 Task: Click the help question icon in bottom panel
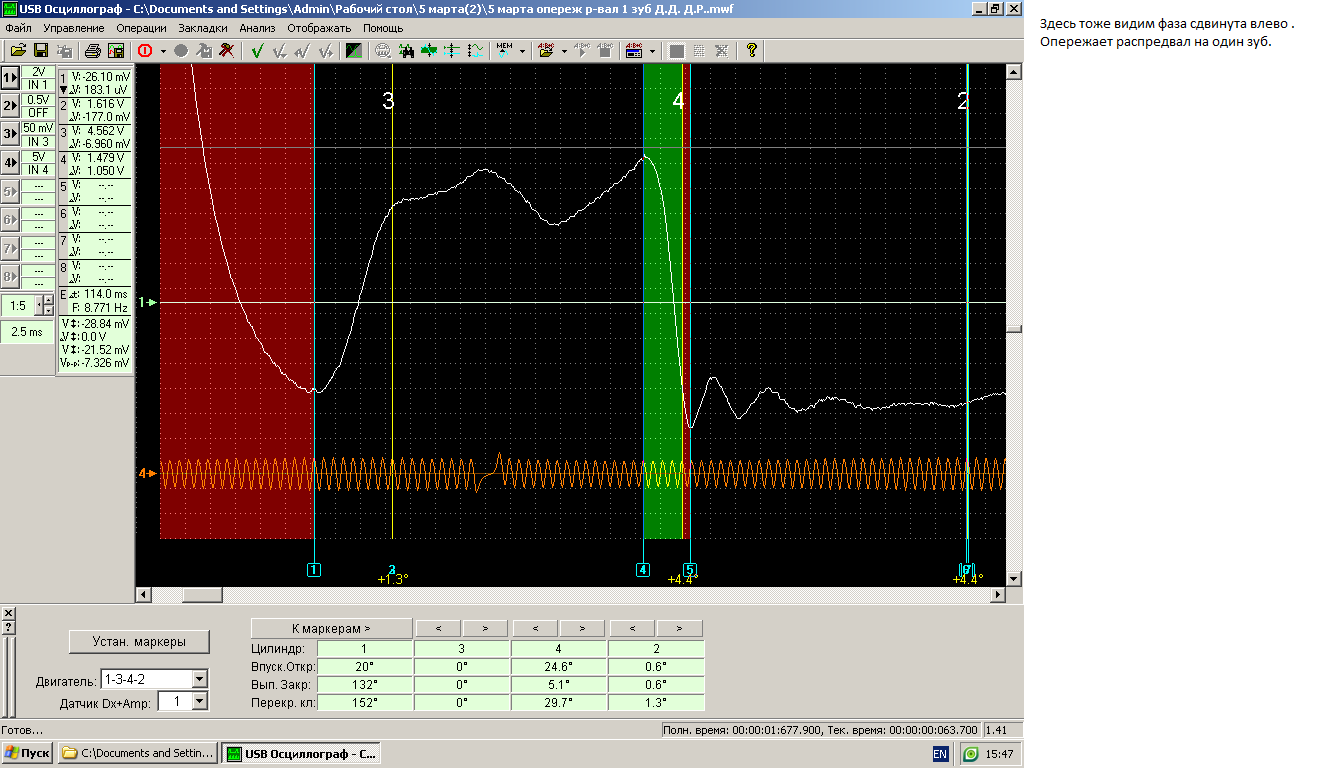tap(8, 628)
